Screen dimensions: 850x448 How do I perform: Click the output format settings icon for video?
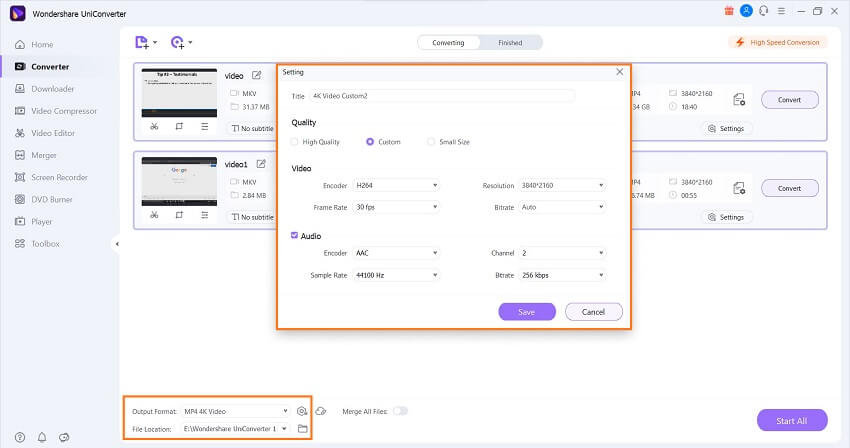click(739, 99)
